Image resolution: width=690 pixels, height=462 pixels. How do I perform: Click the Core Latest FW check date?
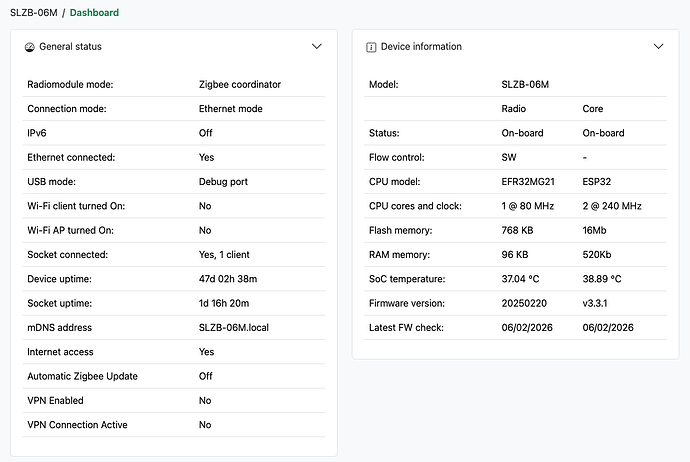click(x=608, y=327)
